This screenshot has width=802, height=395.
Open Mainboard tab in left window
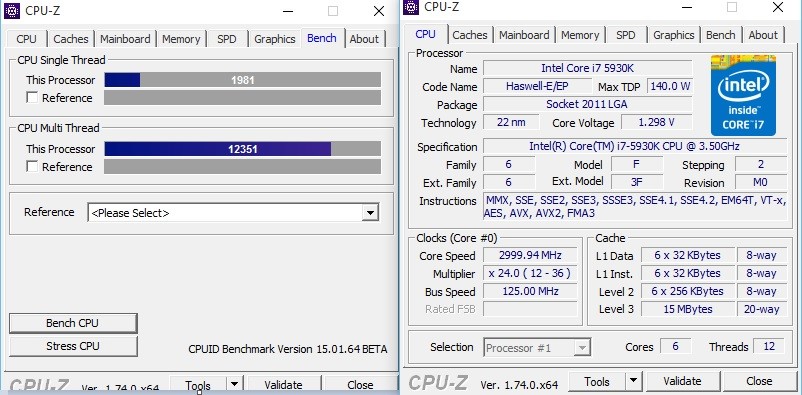tap(125, 39)
